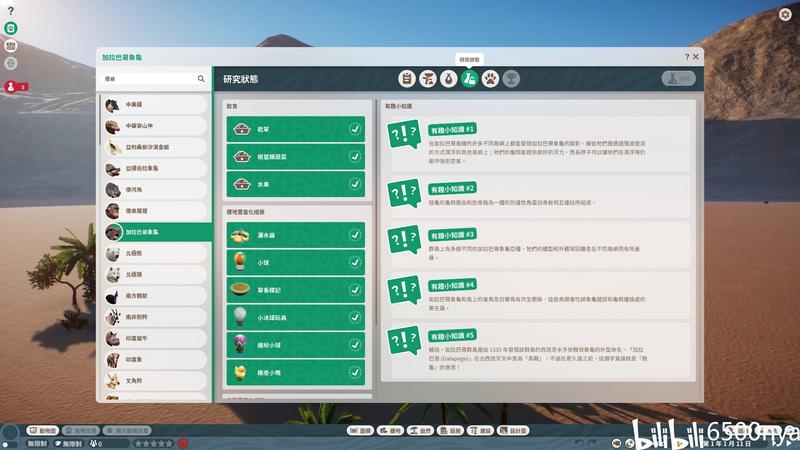800x450 pixels.
Task: Select the highlighted 加拉巴哥象龜 entry
Action: tap(158, 232)
